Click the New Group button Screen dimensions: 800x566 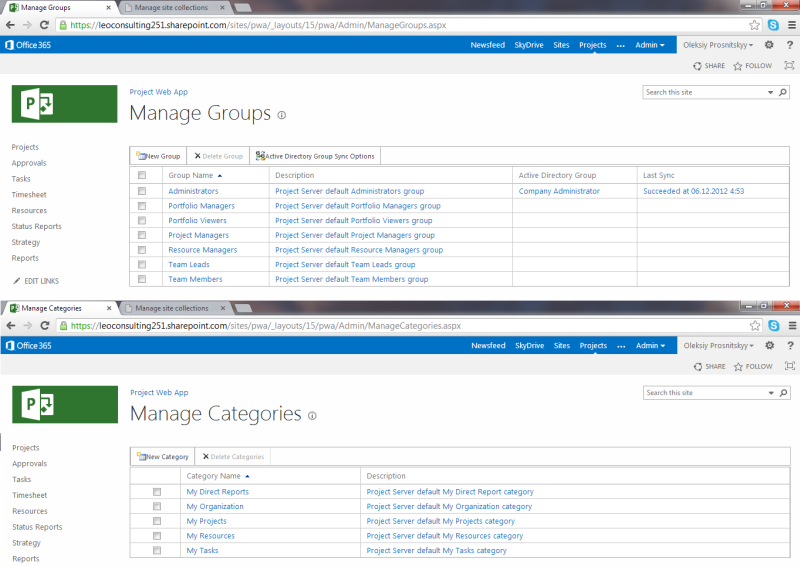click(x=158, y=156)
